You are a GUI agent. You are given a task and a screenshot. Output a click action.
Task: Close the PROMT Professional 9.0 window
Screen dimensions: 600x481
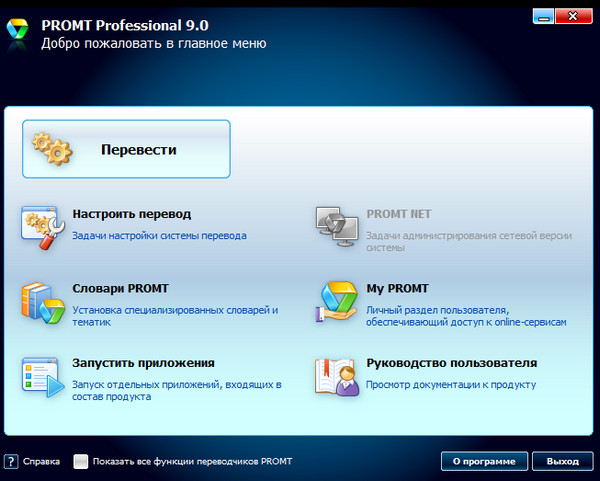pyautogui.click(x=573, y=16)
